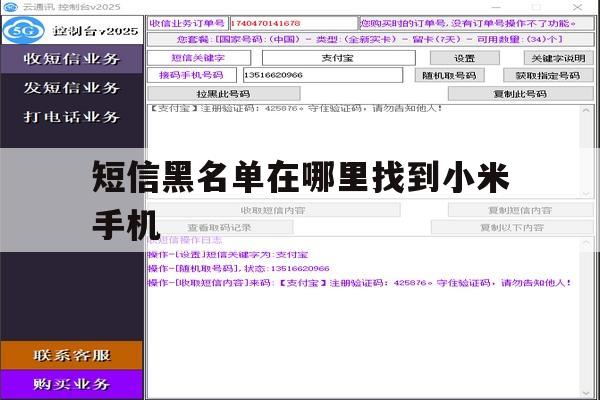This screenshot has height=400, width=600.
Task: Click the 短信关键字 label
Action: pyautogui.click(x=198, y=58)
